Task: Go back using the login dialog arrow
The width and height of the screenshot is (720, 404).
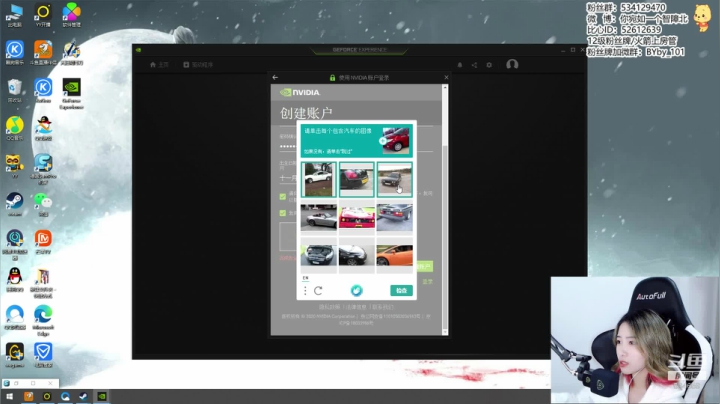Action: (x=275, y=77)
